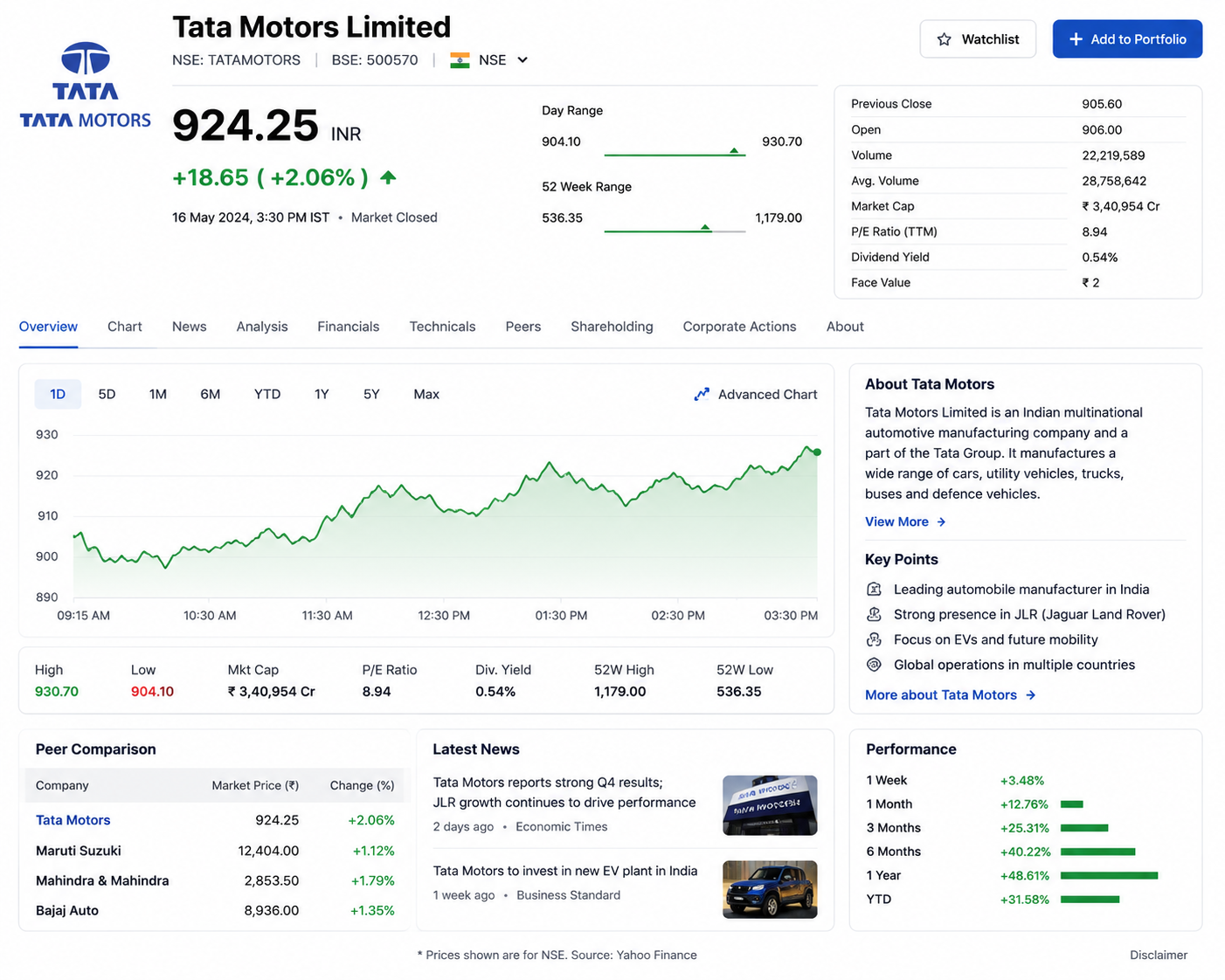The width and height of the screenshot is (1225, 980).
Task: Click Tata Motors in Peer Comparison
Action: (73, 820)
